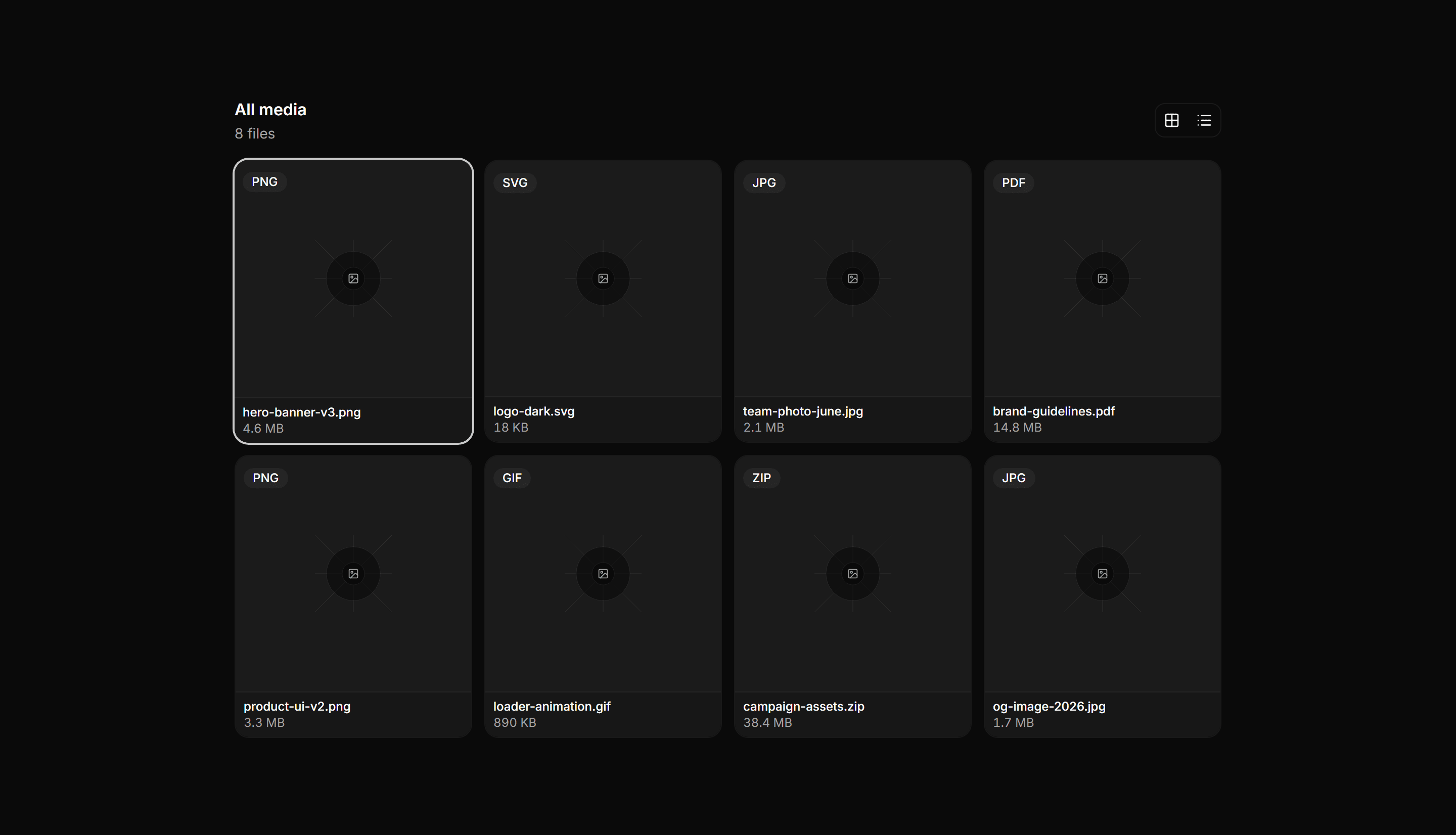The width and height of the screenshot is (1456, 835).
Task: Click the team-photo-june.jpg file name
Action: pos(803,411)
